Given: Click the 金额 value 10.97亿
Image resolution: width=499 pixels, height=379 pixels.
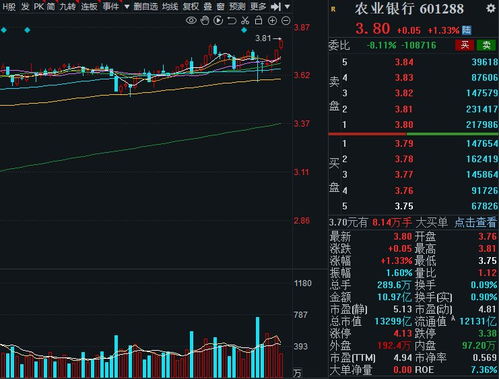Looking at the screenshot, I should [x=395, y=297].
